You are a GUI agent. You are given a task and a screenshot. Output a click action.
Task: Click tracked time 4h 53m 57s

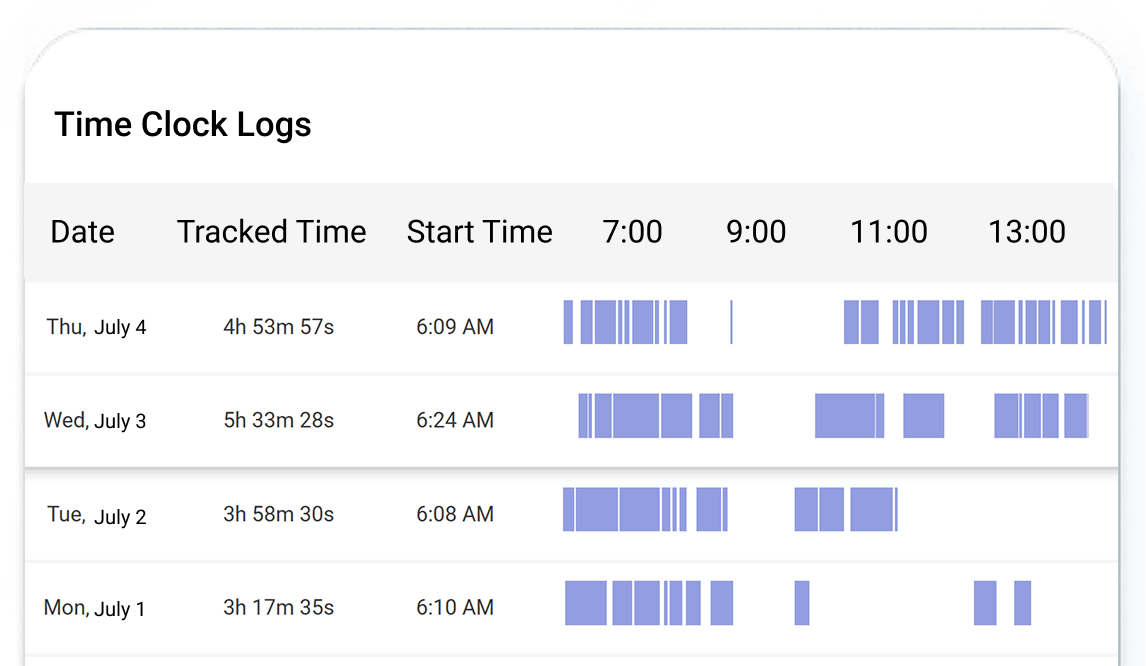click(x=278, y=327)
